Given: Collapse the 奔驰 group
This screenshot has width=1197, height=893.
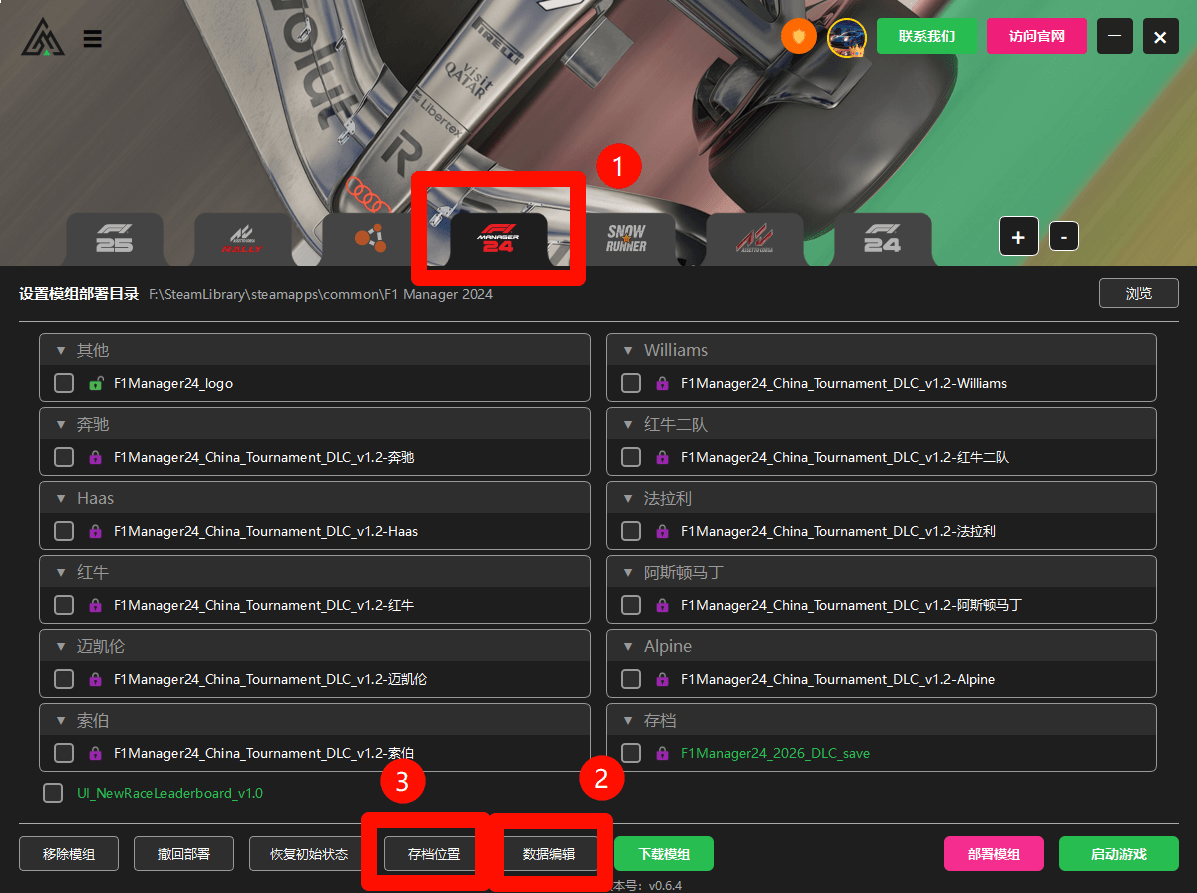Looking at the screenshot, I should [x=61, y=425].
